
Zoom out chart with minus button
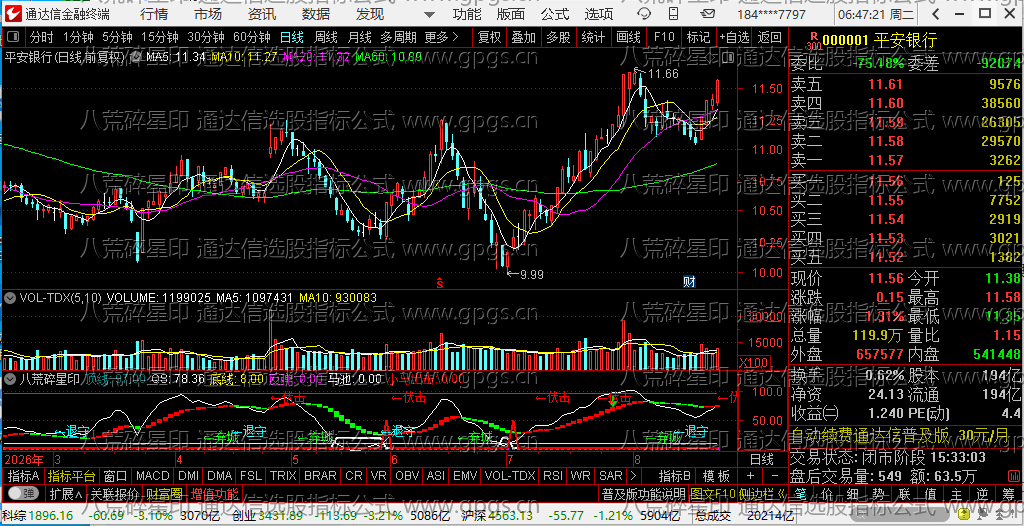point(775,475)
